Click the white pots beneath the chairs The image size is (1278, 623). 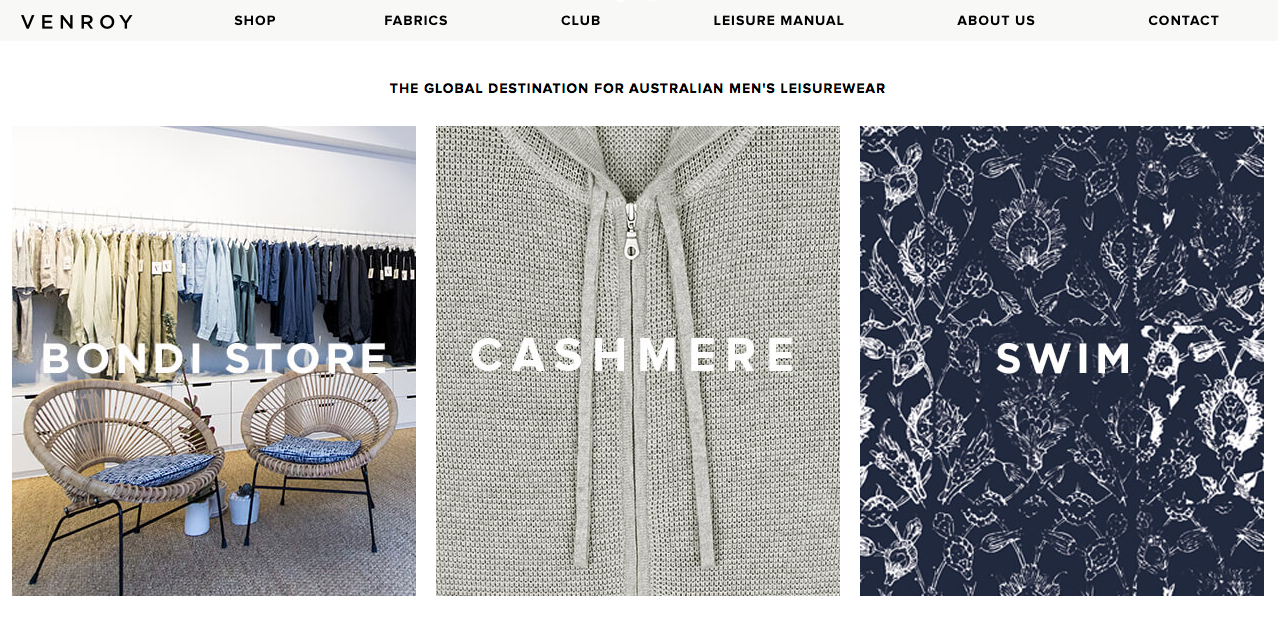[220, 508]
